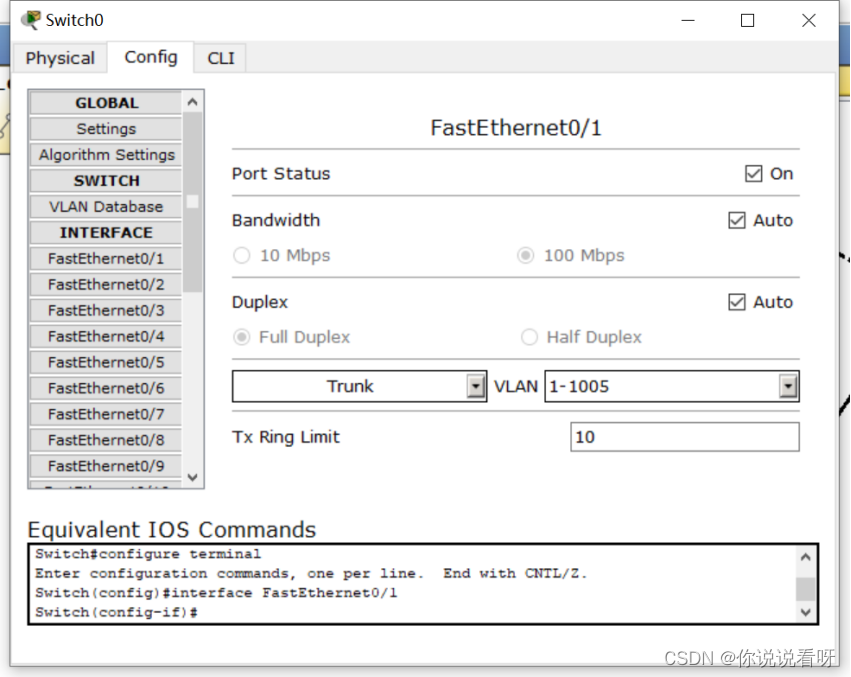Switch to the Config tab
Image resolution: width=851 pixels, height=677 pixels.
[151, 57]
